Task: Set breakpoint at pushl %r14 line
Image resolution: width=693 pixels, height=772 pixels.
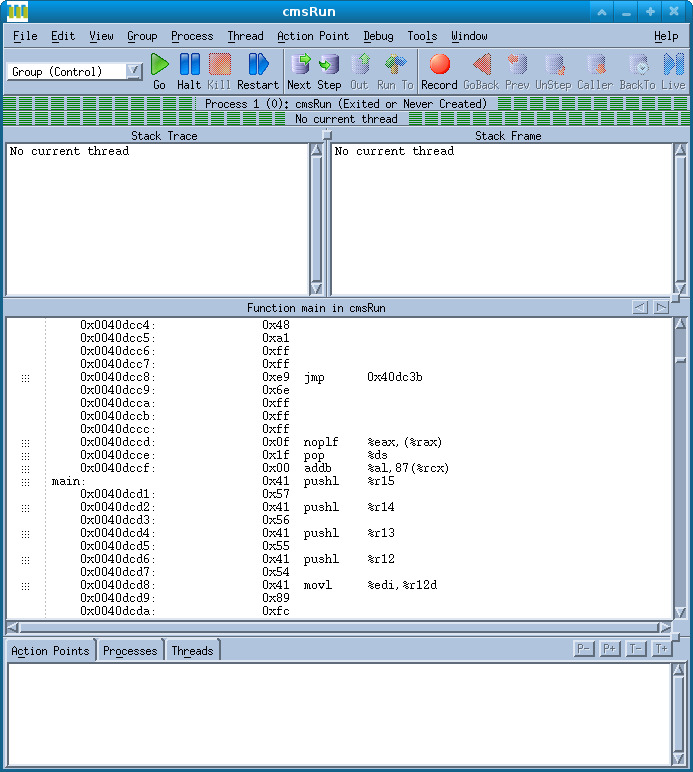Action: (x=26, y=508)
